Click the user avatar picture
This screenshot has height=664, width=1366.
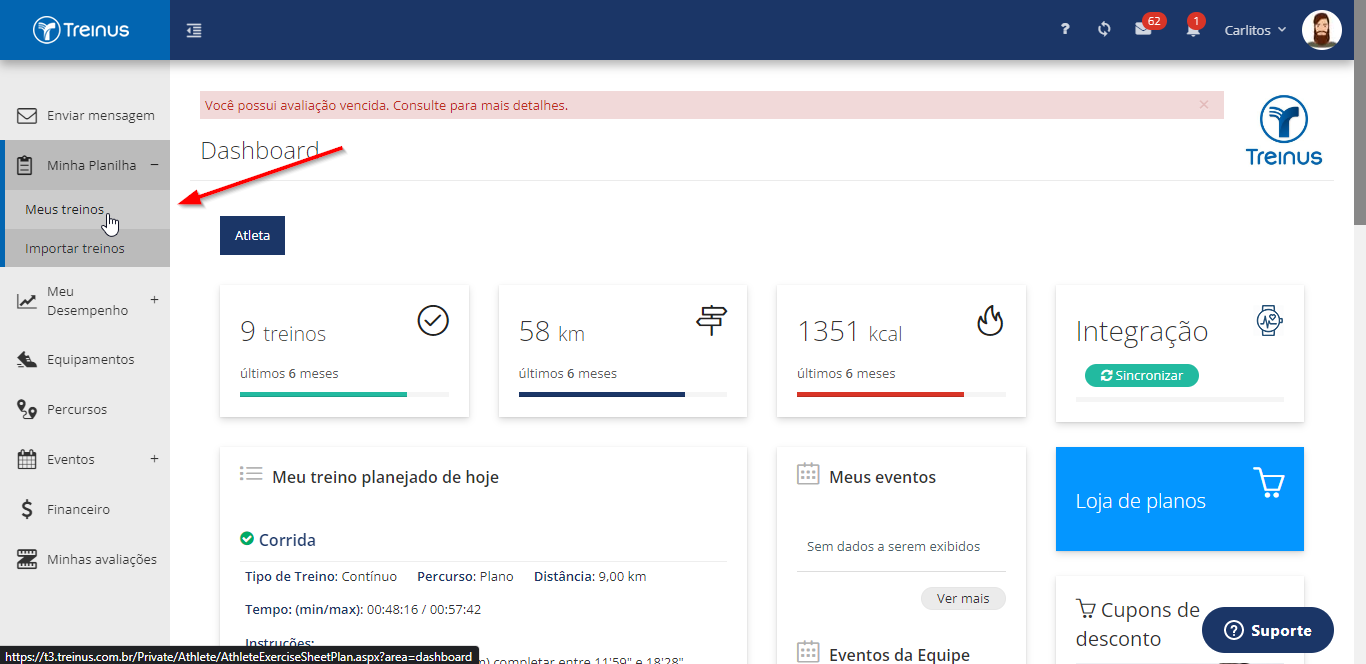(x=1322, y=30)
